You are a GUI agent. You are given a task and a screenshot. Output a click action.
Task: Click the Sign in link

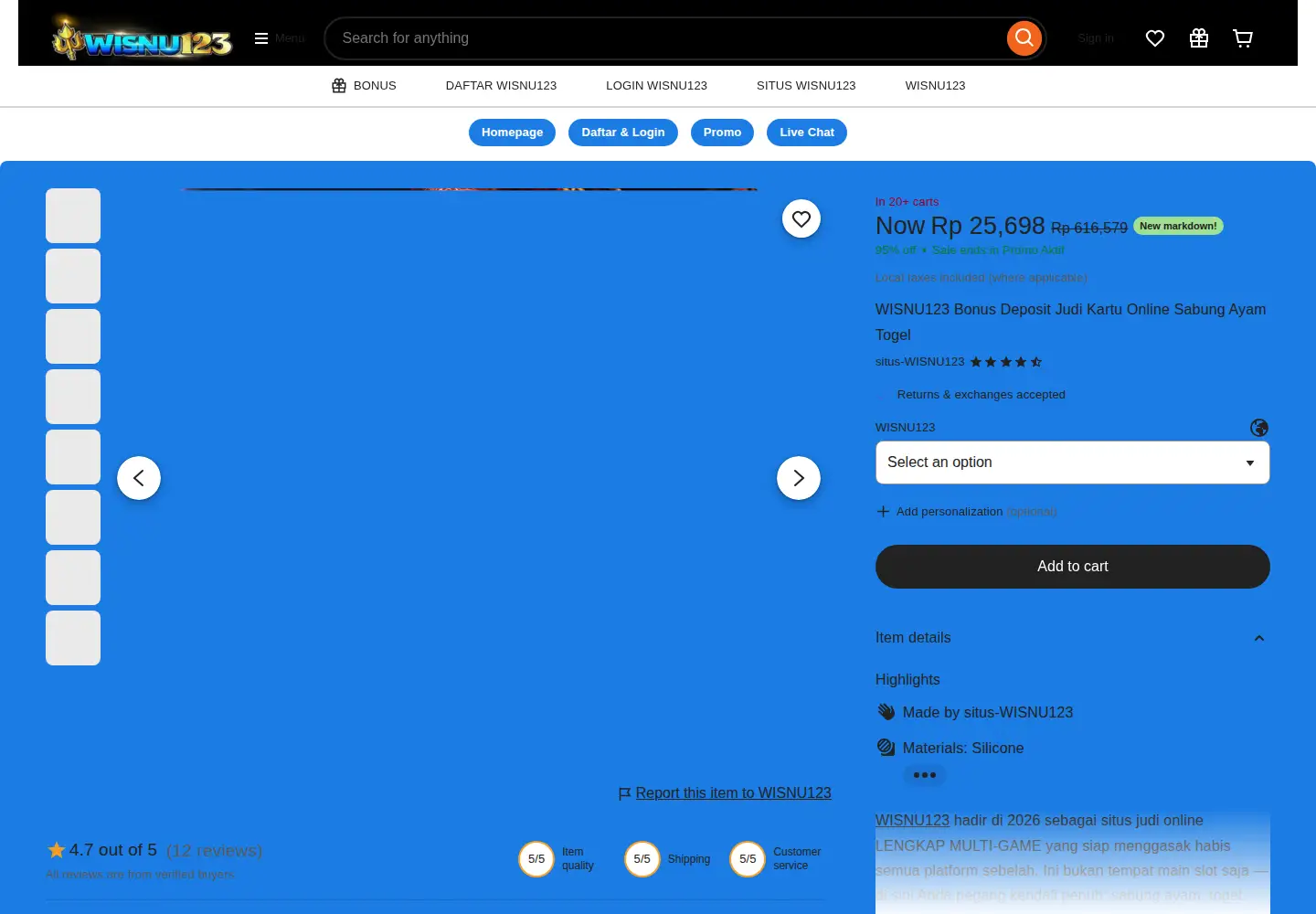(1096, 38)
